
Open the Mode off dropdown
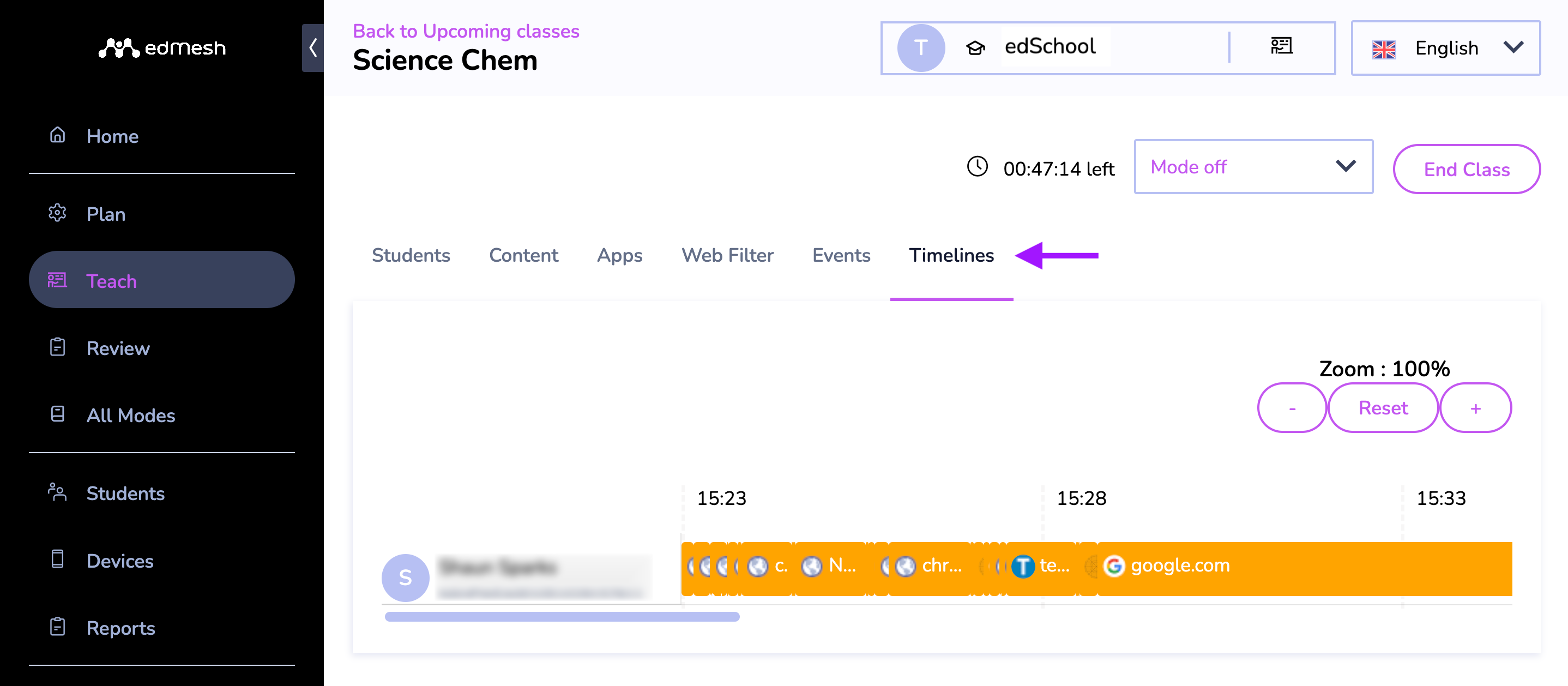1253,167
